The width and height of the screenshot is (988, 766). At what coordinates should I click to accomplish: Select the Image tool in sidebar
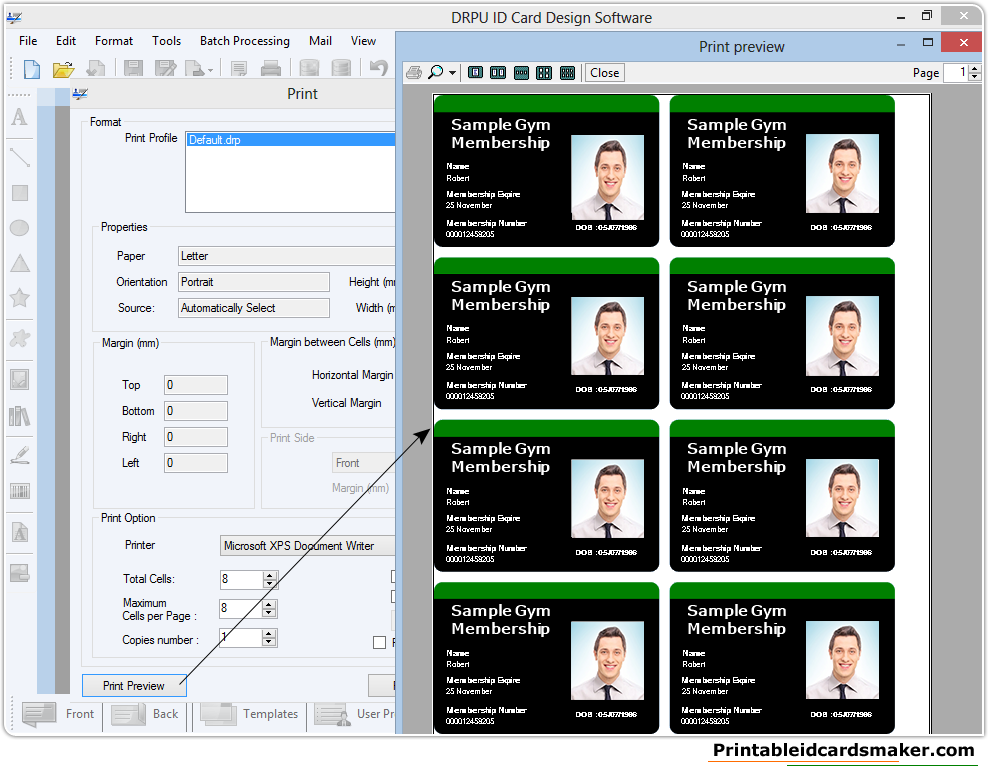[20, 379]
